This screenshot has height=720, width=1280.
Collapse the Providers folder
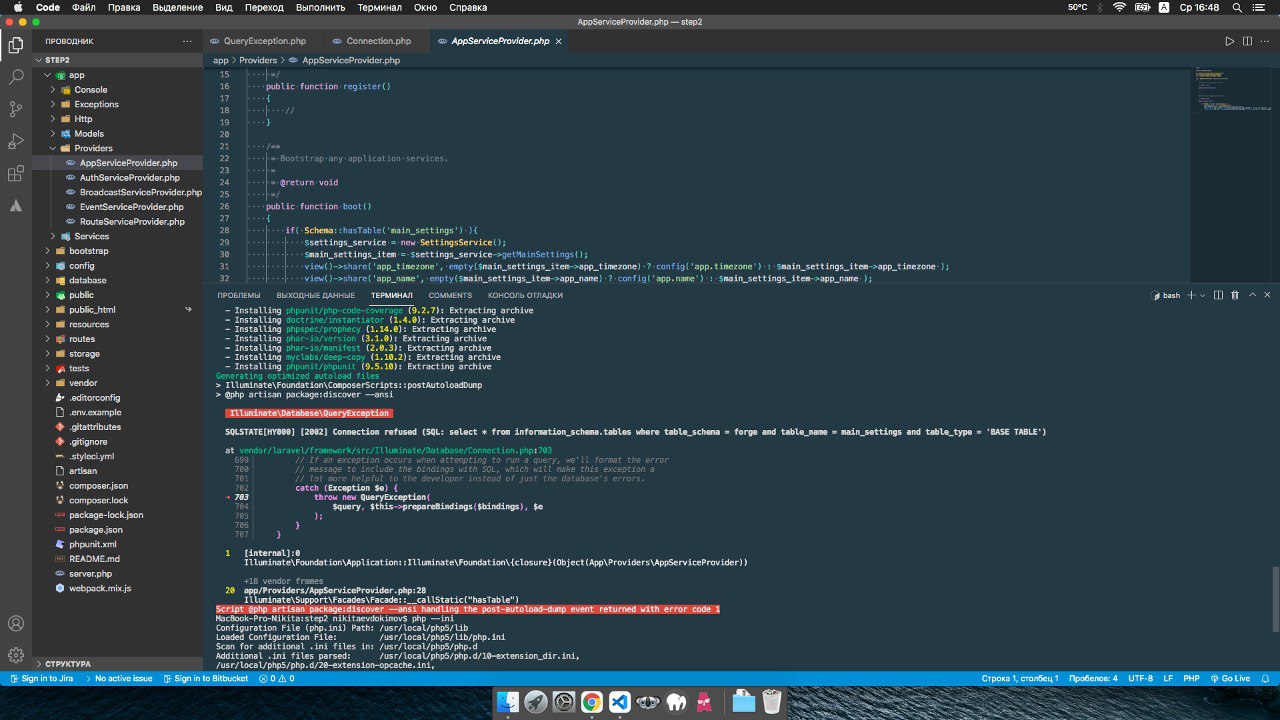[93, 148]
